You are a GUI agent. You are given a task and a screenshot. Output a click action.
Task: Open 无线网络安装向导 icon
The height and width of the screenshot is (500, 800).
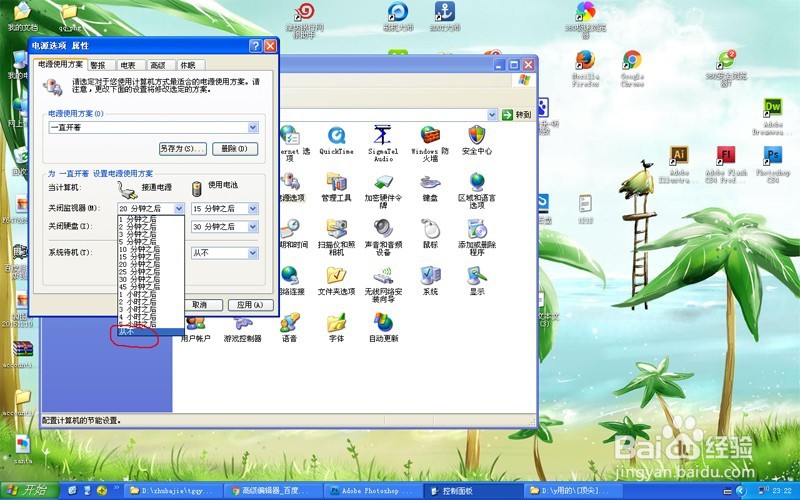click(x=383, y=284)
